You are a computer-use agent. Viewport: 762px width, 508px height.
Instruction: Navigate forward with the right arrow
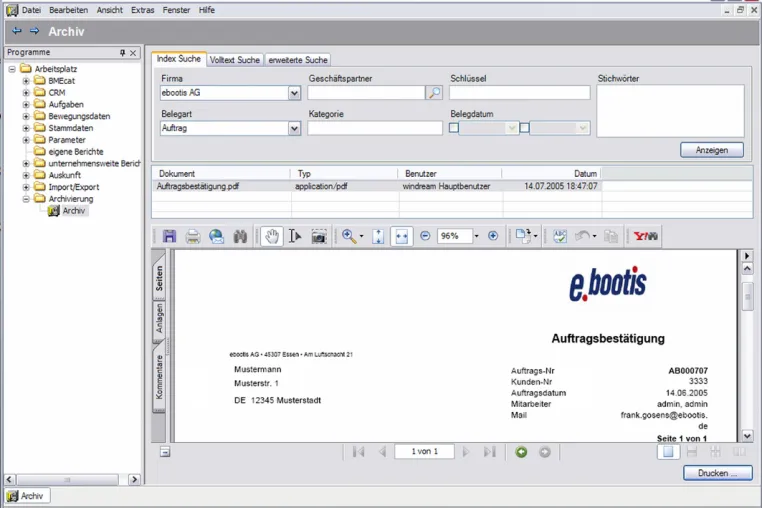click(35, 31)
